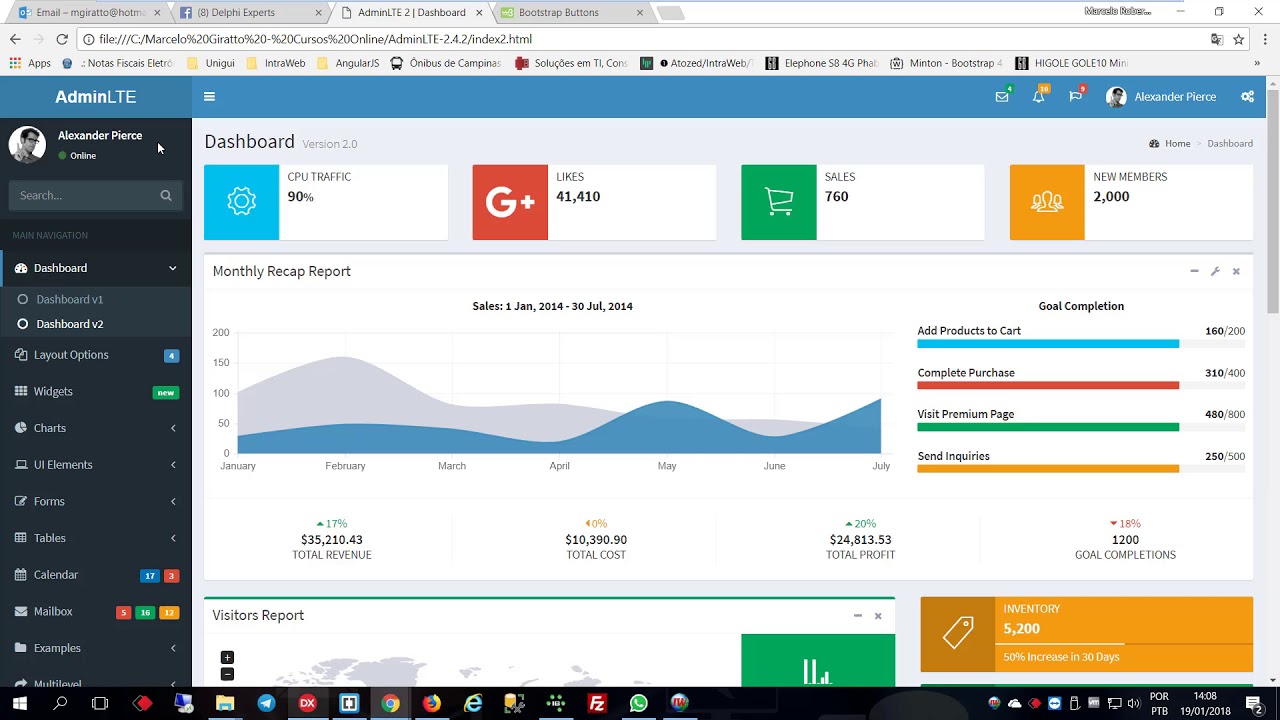Viewport: 1280px width, 720px height.
Task: Remove the Monthly Recap Report box
Action: [1236, 271]
